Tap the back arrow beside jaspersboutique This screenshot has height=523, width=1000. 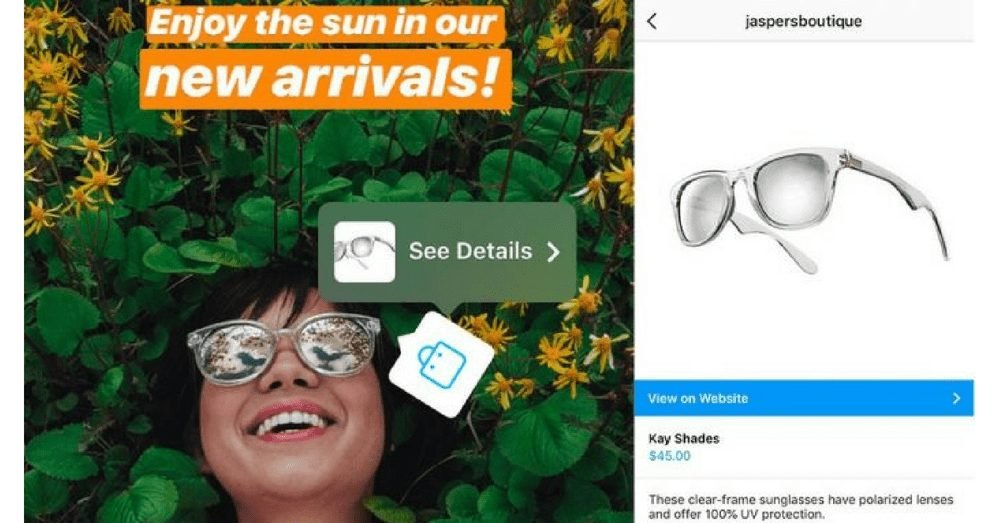(x=651, y=21)
